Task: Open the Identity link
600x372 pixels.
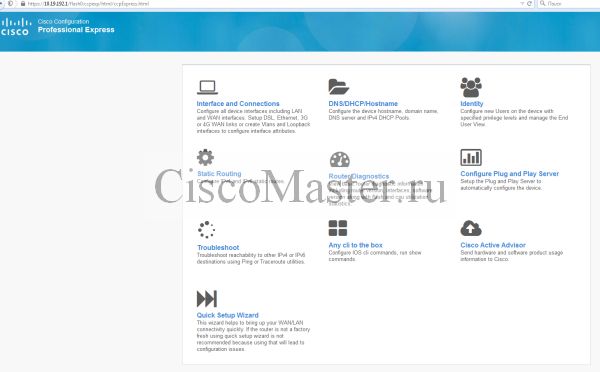Action: tap(471, 104)
